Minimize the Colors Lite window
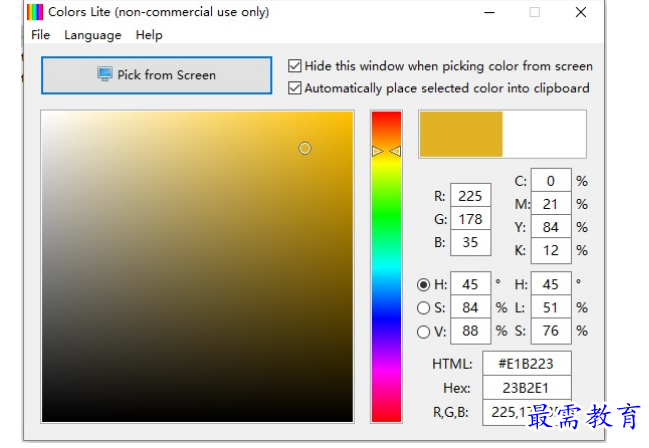 489,12
